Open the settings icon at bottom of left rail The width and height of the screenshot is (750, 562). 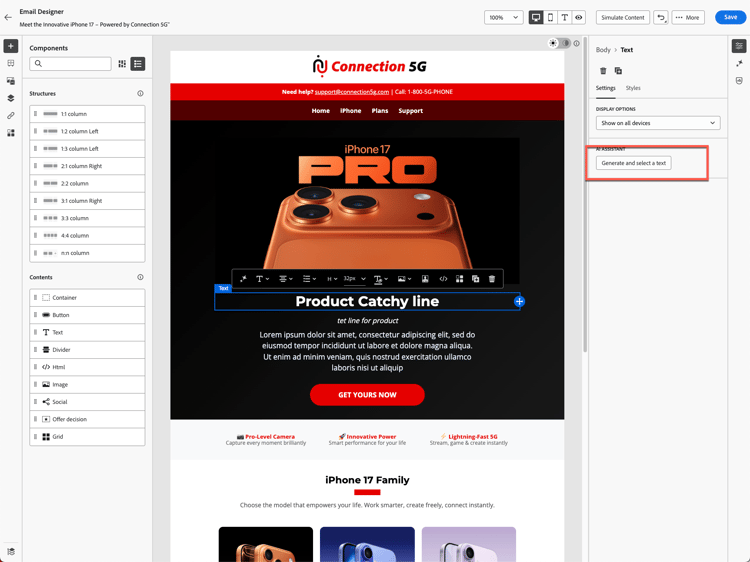(x=11, y=551)
